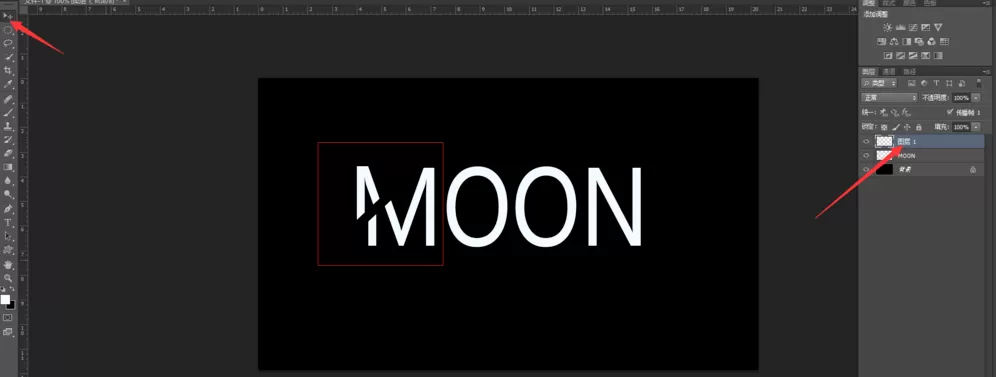Hide the 图层 1 layer
The image size is (996, 377).
tap(866, 141)
